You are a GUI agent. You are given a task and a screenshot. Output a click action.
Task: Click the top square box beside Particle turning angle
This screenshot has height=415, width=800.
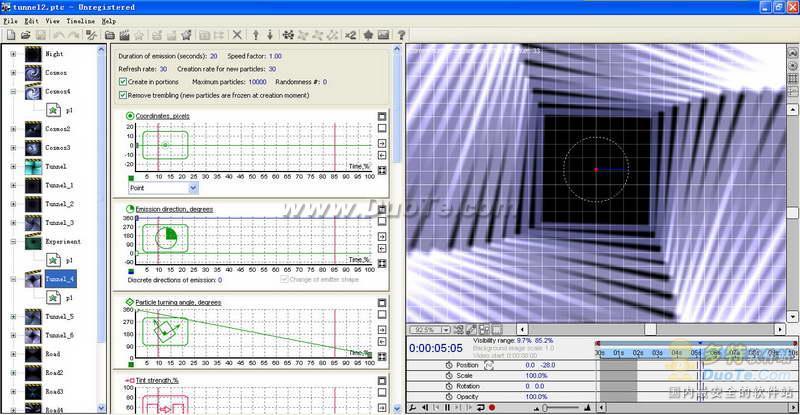[x=382, y=303]
